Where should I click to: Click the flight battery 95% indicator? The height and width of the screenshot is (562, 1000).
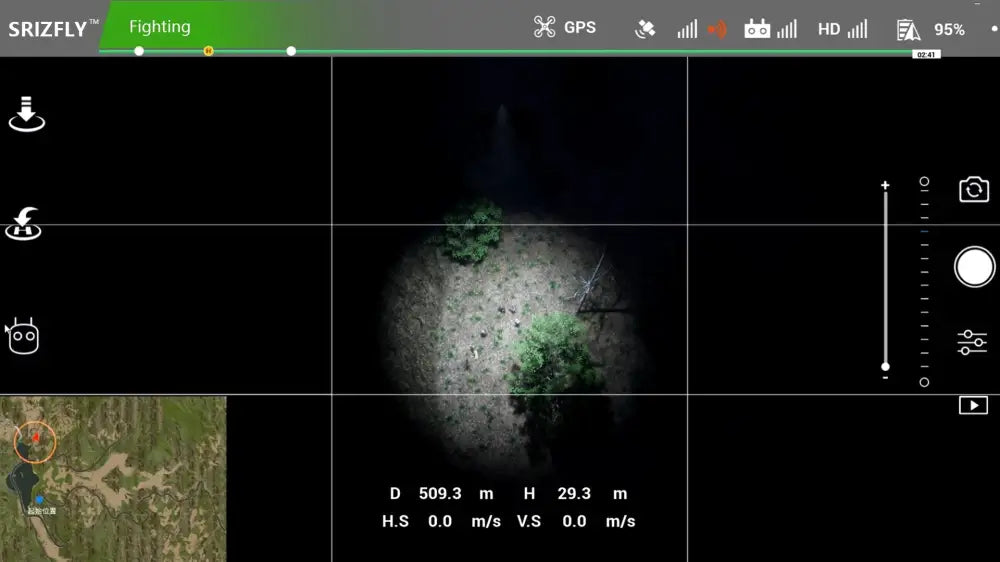[931, 30]
